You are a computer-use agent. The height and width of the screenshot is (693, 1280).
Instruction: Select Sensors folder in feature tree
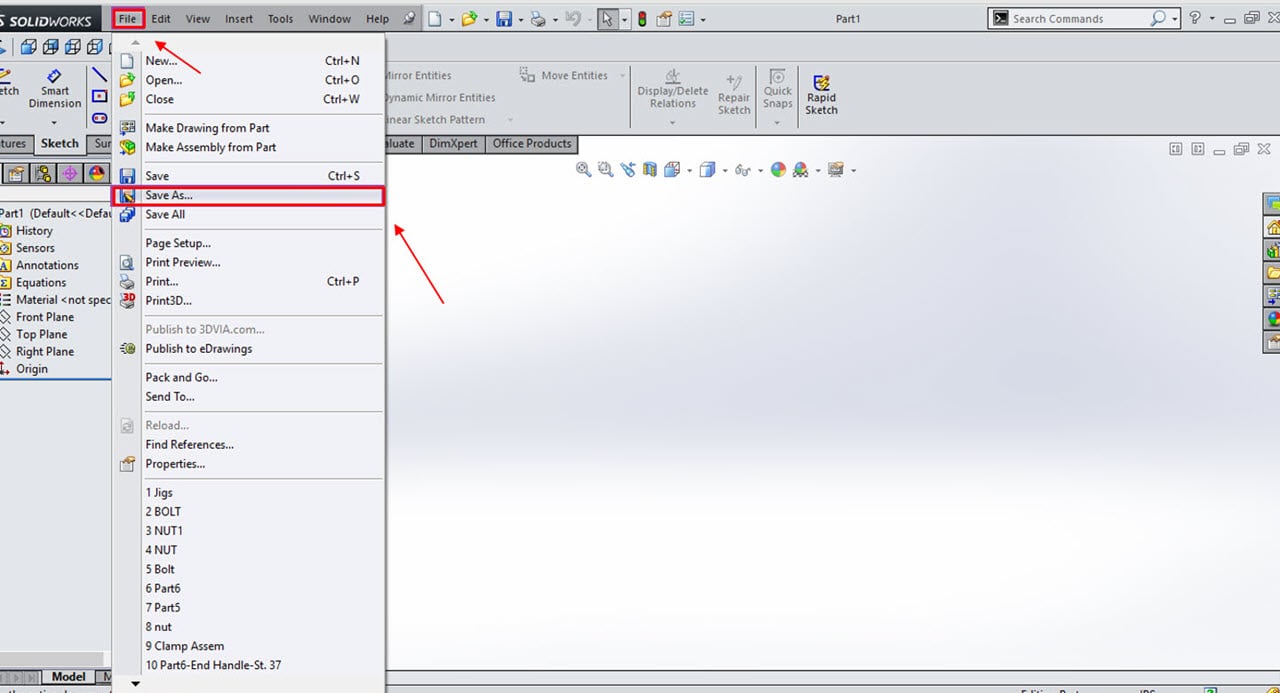35,248
